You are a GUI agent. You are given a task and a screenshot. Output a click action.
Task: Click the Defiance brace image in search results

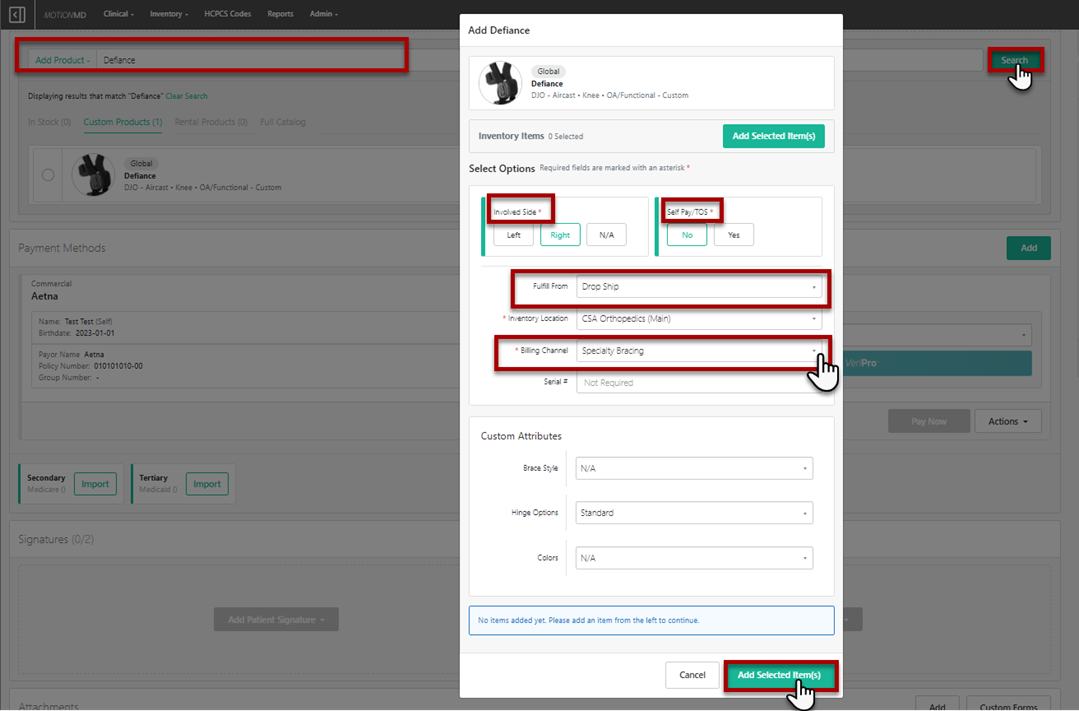[x=93, y=175]
